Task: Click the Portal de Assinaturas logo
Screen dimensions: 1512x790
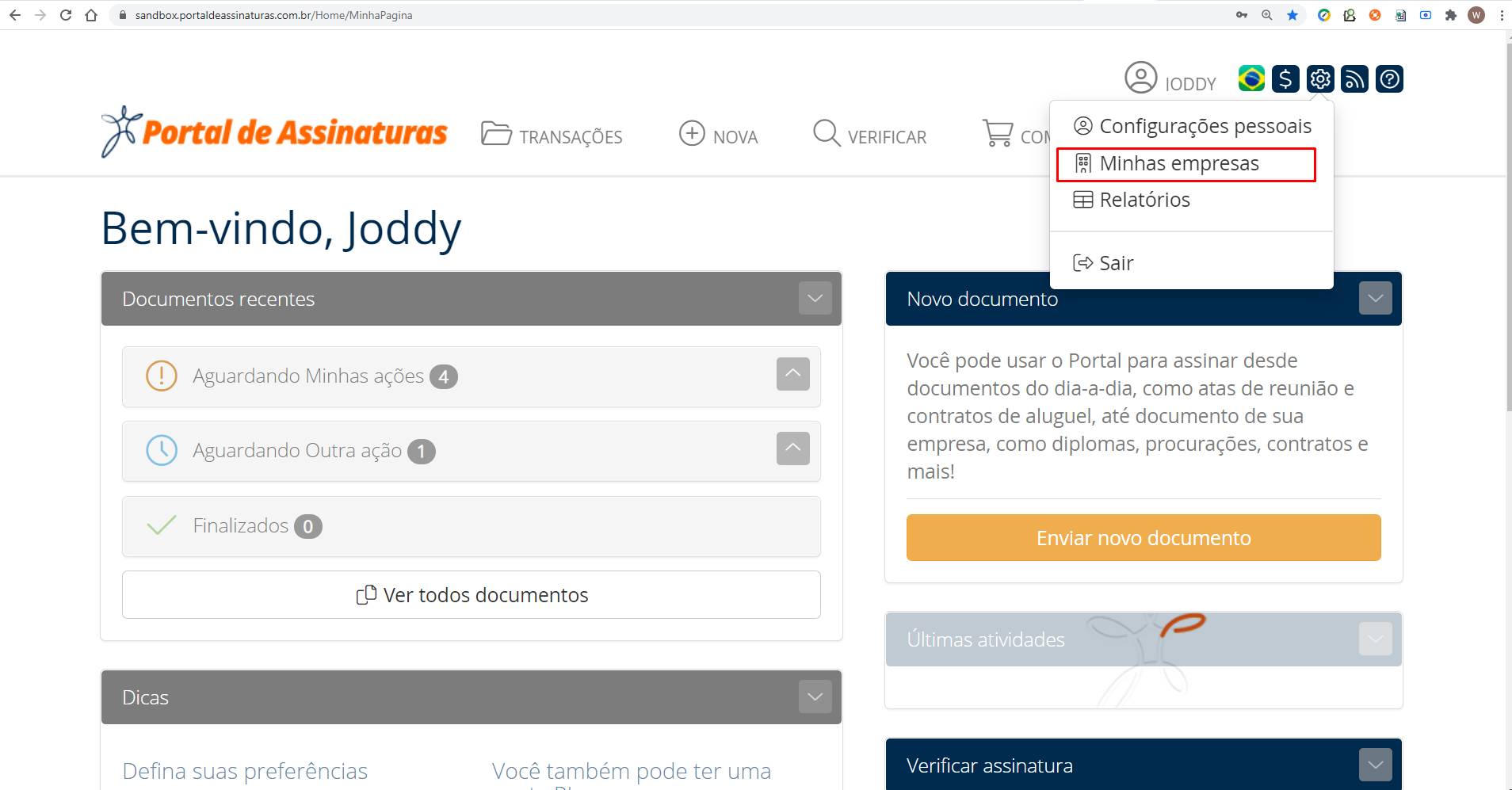Action: [275, 132]
